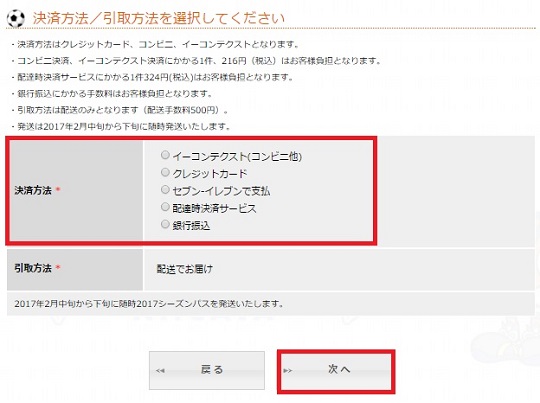Click the soccer ball icon beside the heading
Viewport: 540px width, 403px height.
coord(16,18)
